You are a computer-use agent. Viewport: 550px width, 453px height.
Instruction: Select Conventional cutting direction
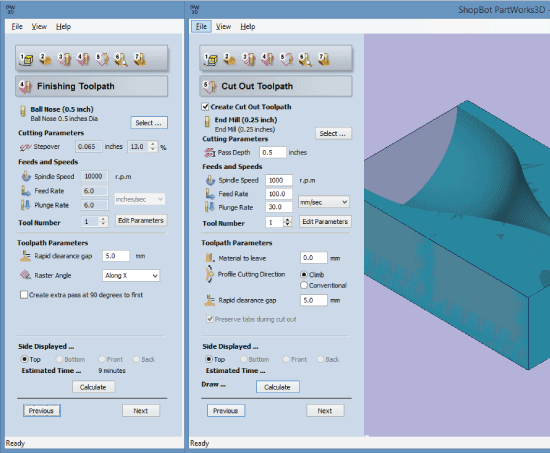304,285
